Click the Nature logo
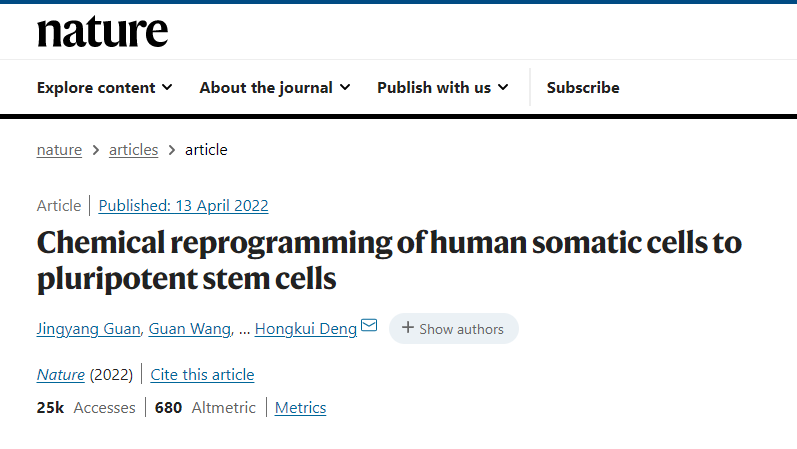This screenshot has height=449, width=797. pos(102,31)
